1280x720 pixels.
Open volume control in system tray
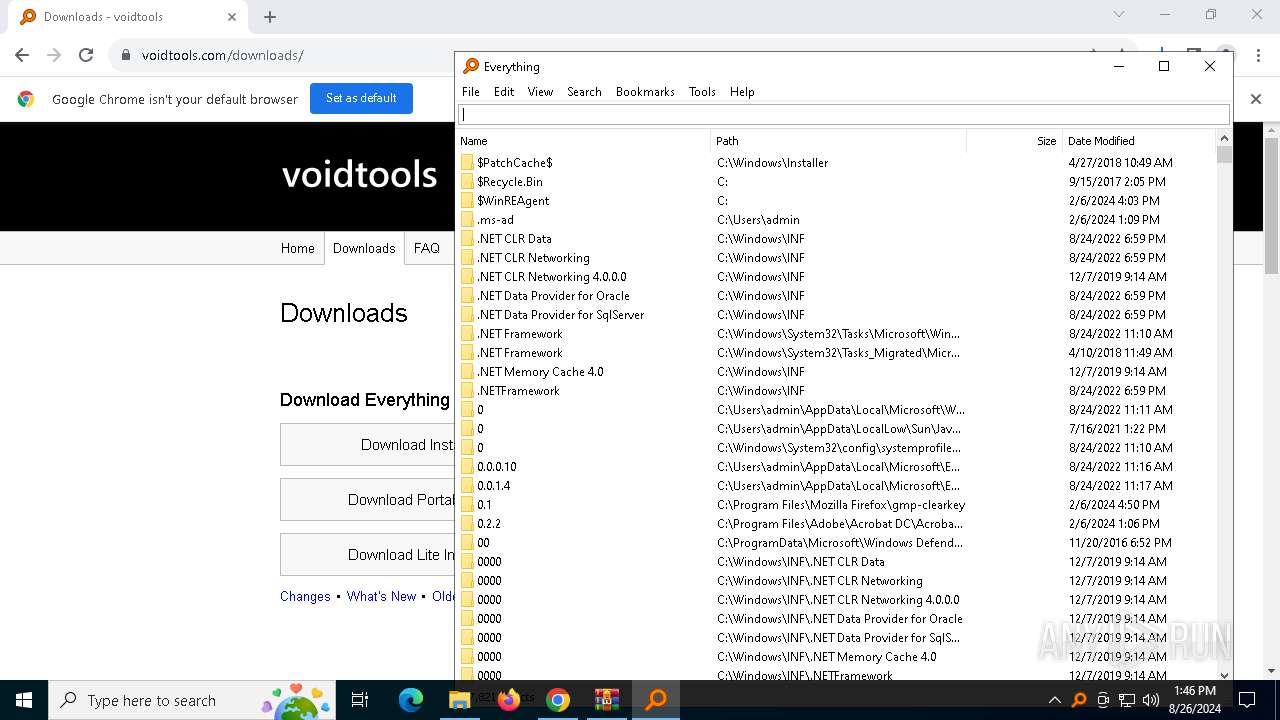point(1151,700)
